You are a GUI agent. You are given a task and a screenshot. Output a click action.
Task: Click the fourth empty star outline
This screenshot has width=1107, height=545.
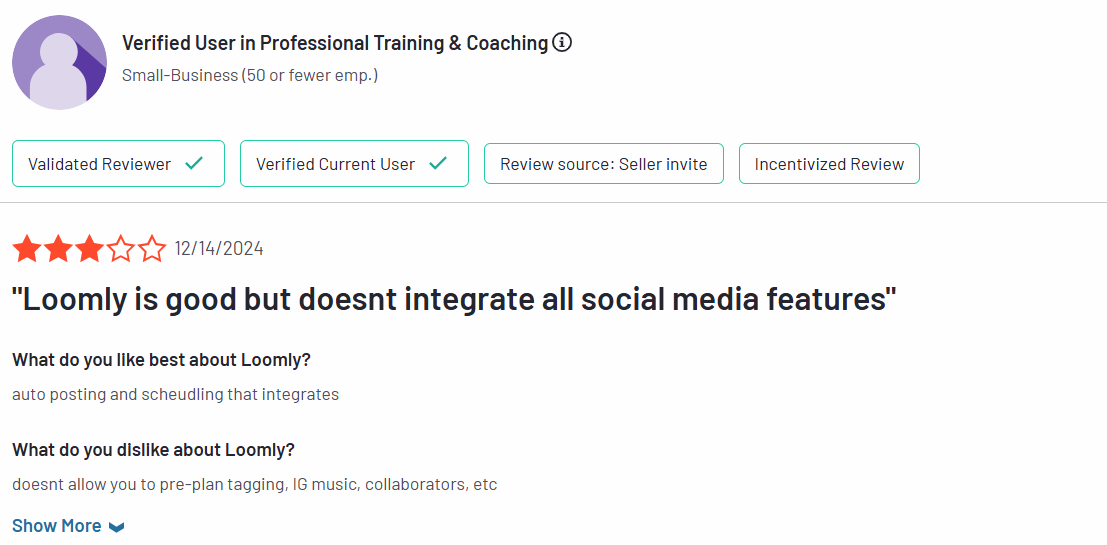click(120, 248)
